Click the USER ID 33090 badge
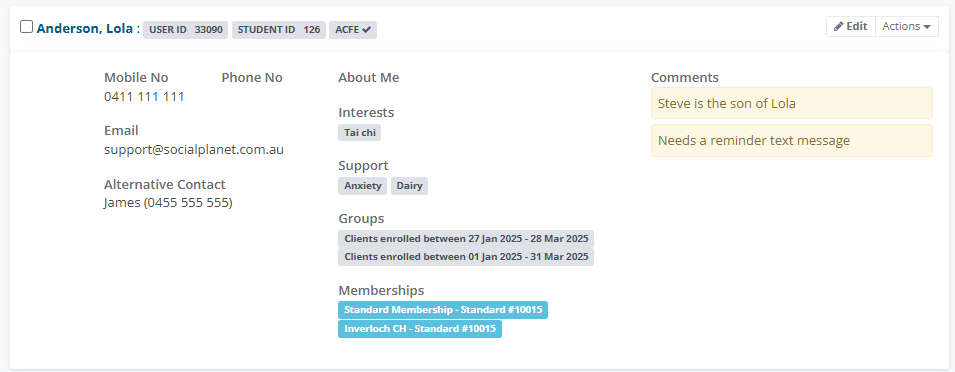Screen dimensions: 955x372 (186, 30)
